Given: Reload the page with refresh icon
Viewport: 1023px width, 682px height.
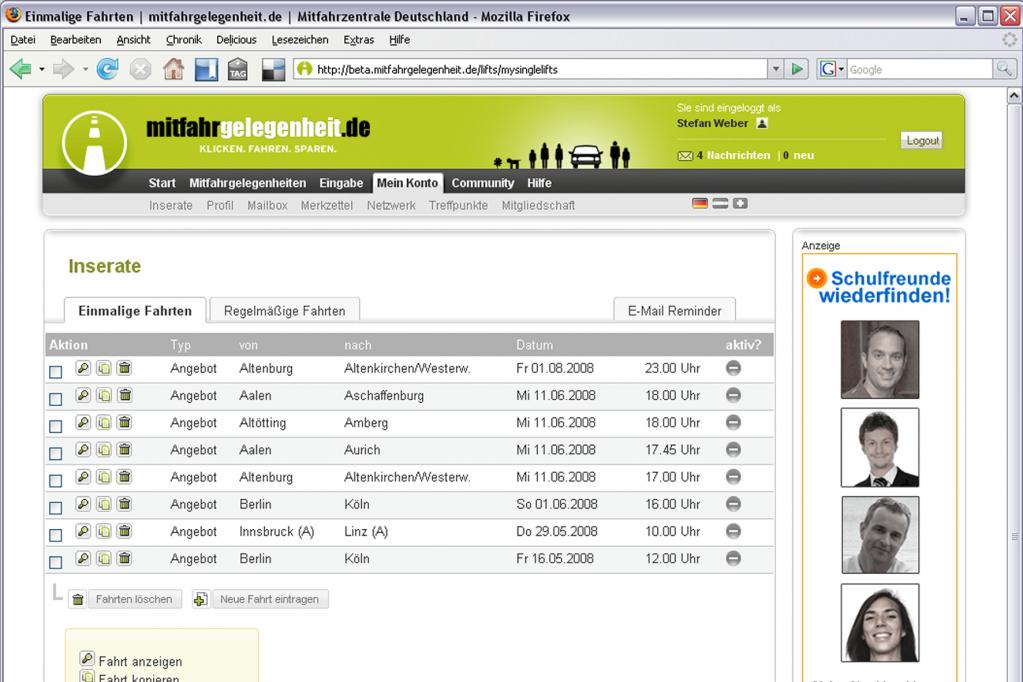Looking at the screenshot, I should [x=108, y=69].
